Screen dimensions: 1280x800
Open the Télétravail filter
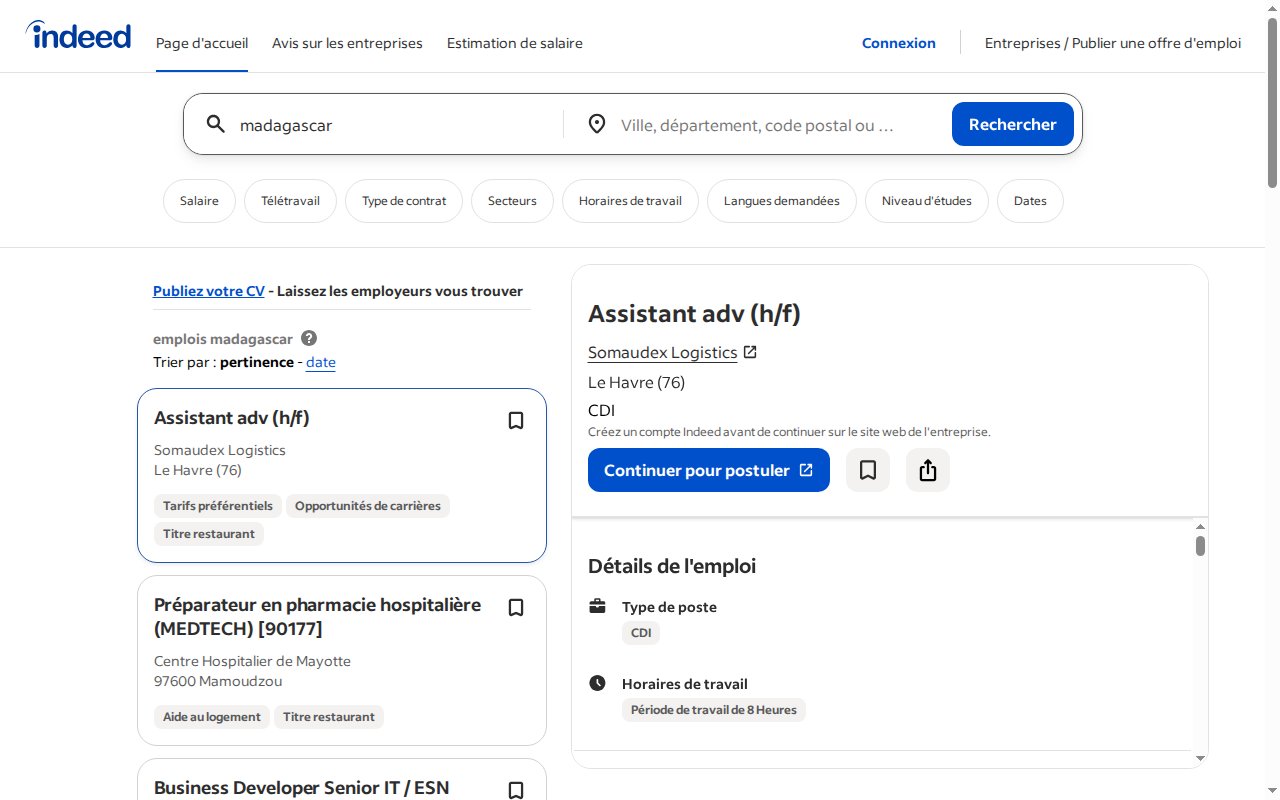(290, 201)
